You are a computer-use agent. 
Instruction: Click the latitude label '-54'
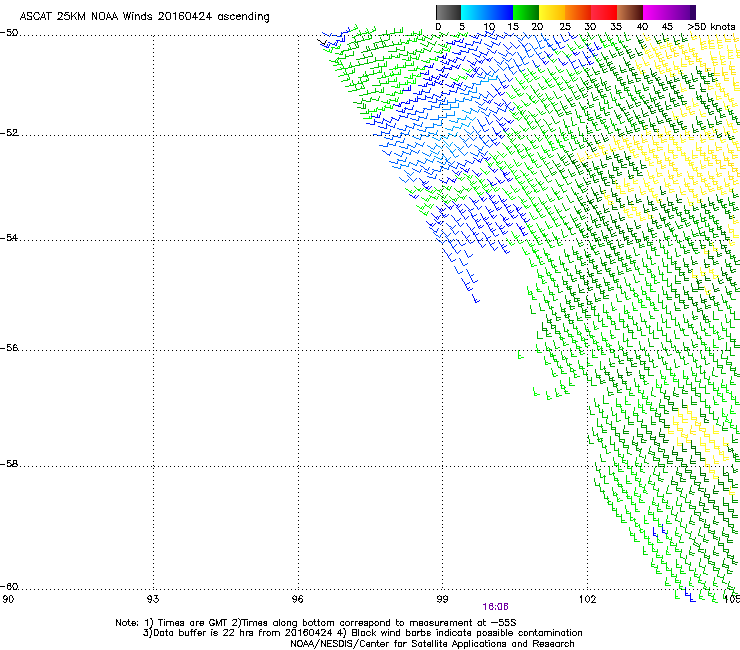[x=9, y=238]
